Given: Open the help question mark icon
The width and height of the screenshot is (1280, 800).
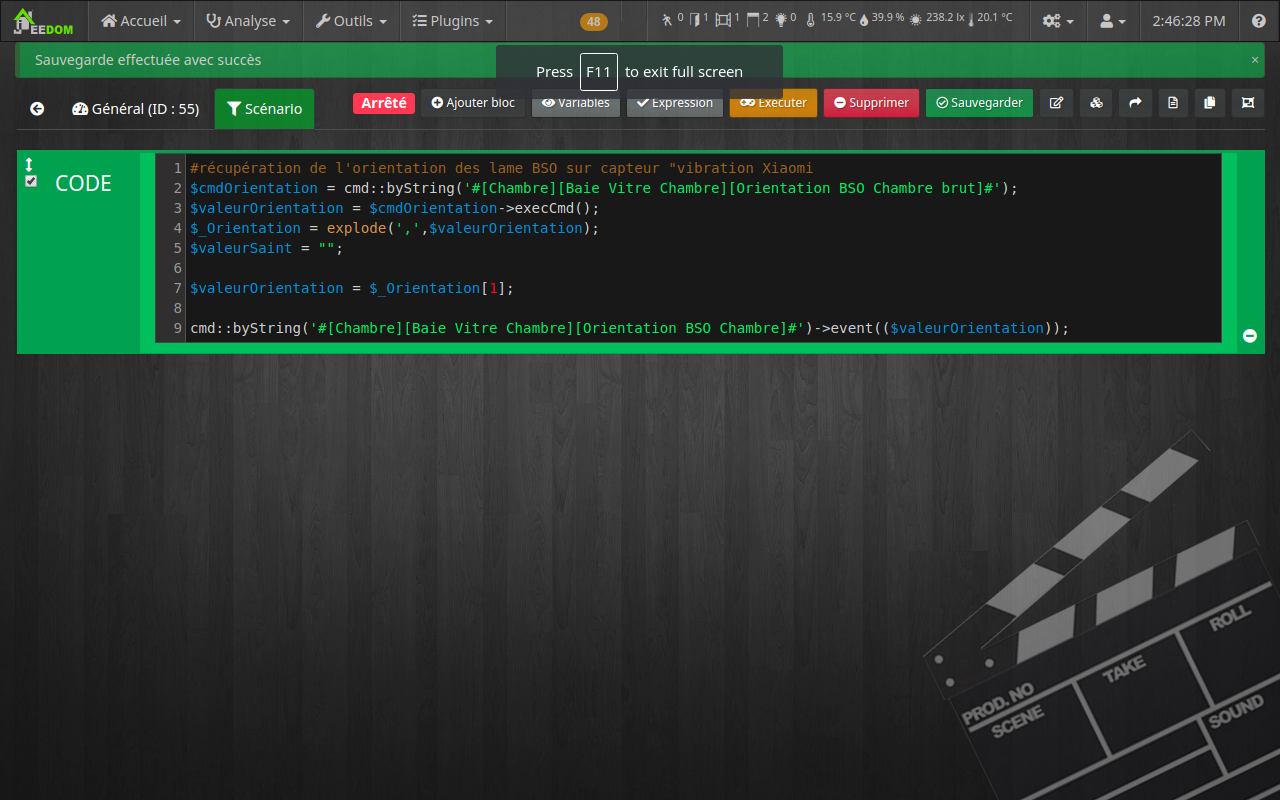Looking at the screenshot, I should 1259,21.
